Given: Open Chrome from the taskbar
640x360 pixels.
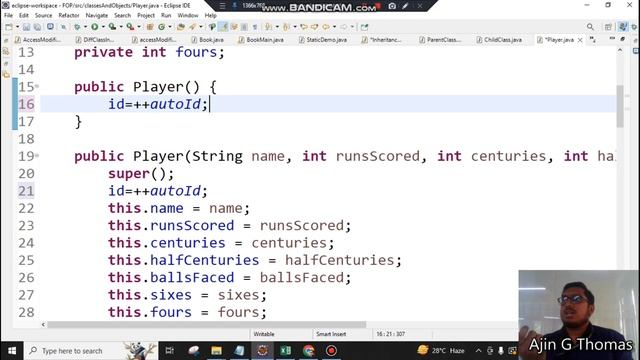Looking at the screenshot, I should 309,351.
